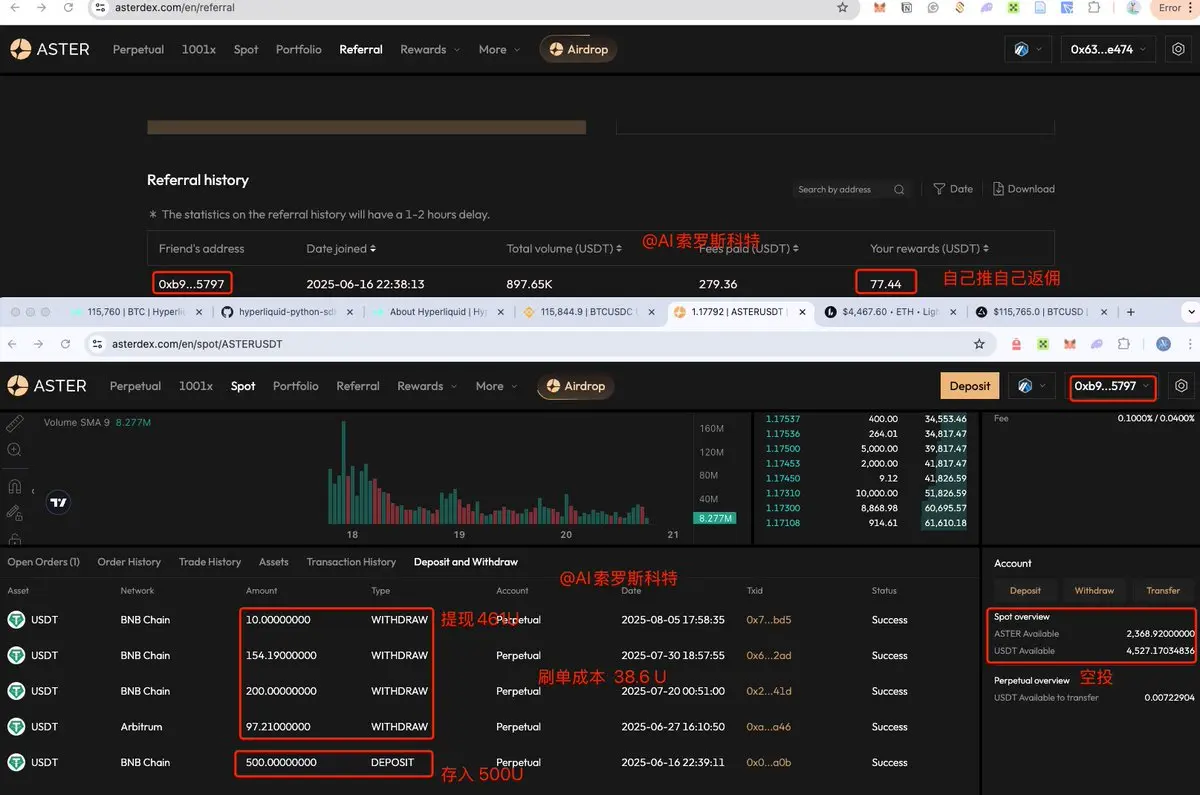Select the Deposit and Withdraw tab
1200x795 pixels.
tap(466, 562)
